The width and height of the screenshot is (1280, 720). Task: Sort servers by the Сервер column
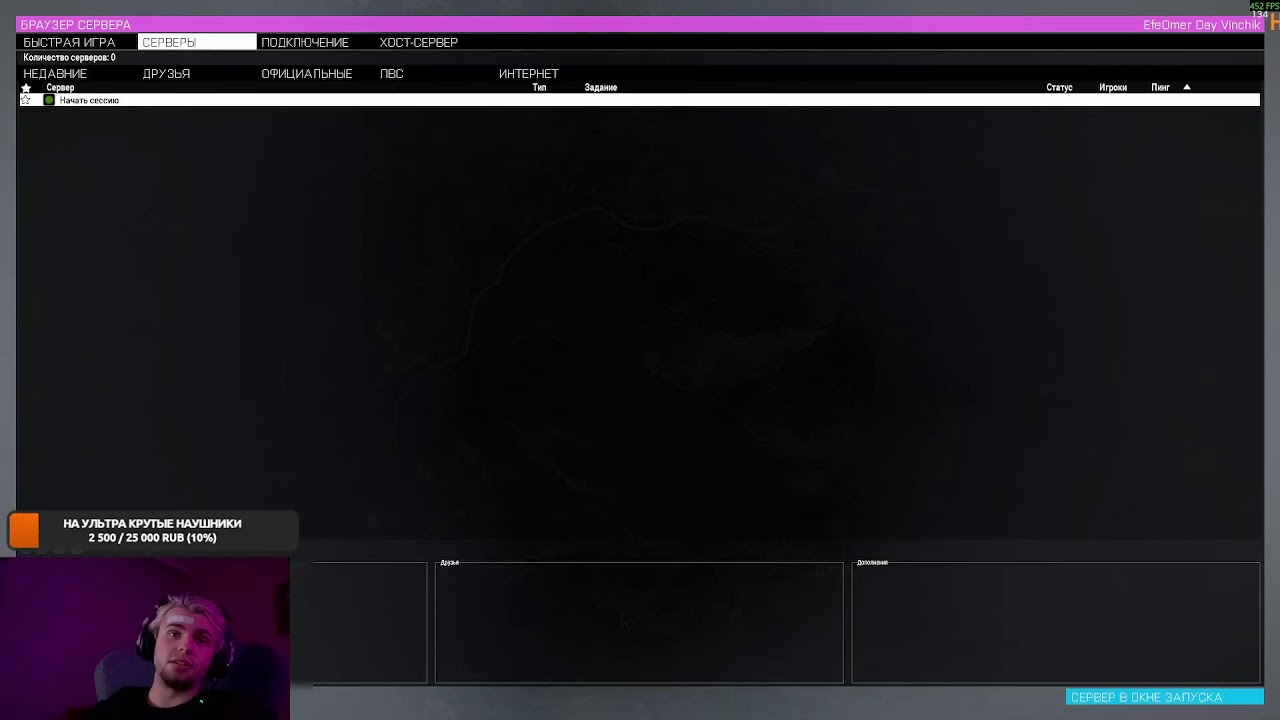(x=60, y=88)
